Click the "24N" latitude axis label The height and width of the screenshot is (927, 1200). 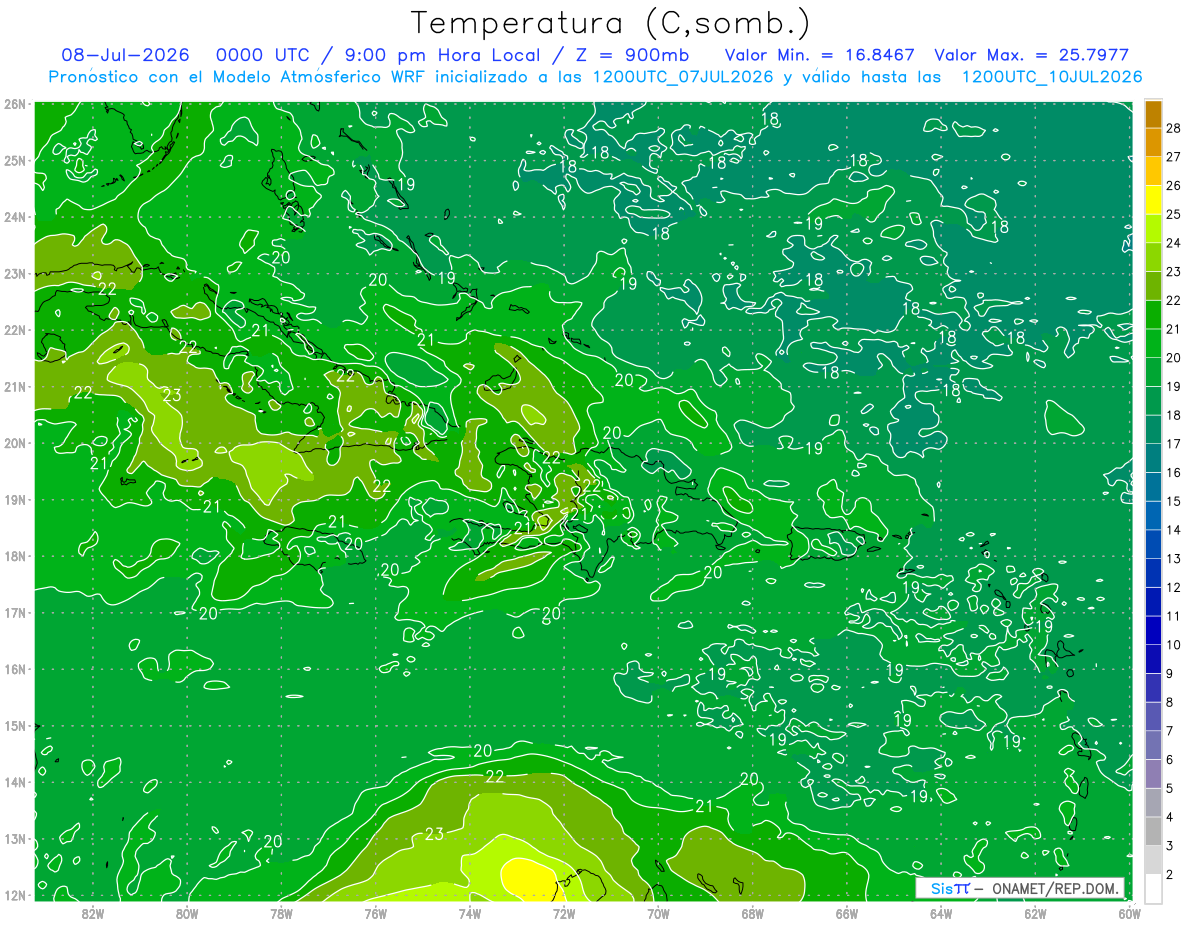point(16,217)
